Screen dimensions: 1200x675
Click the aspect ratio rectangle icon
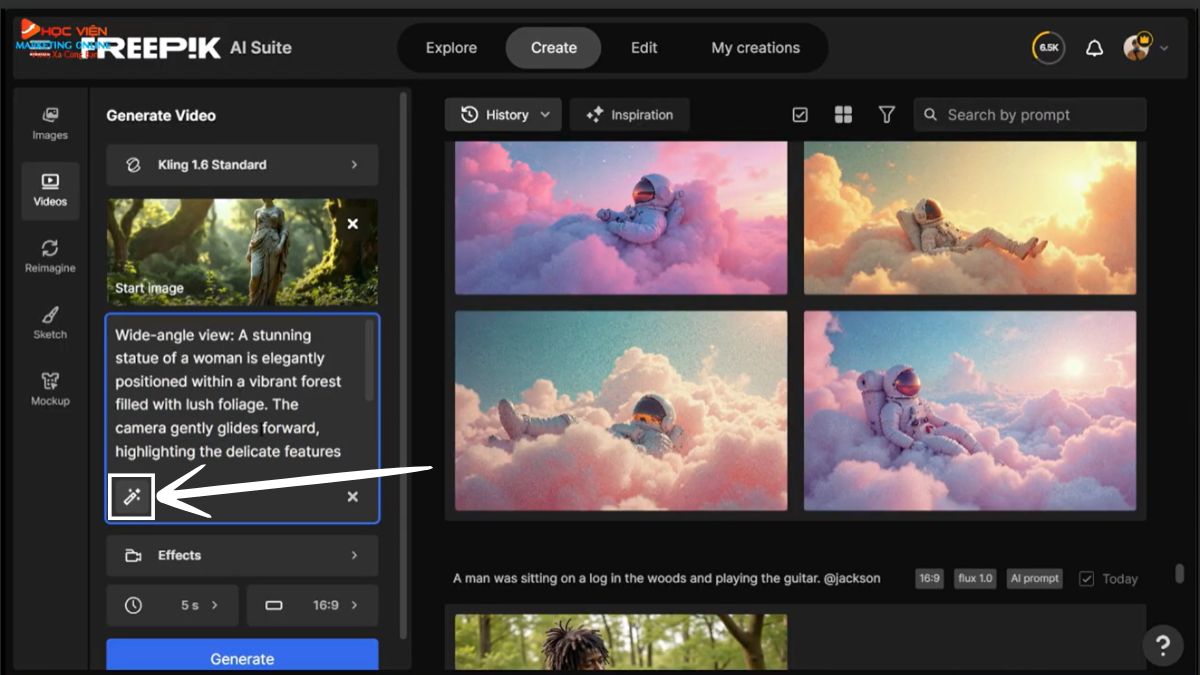[x=274, y=605]
